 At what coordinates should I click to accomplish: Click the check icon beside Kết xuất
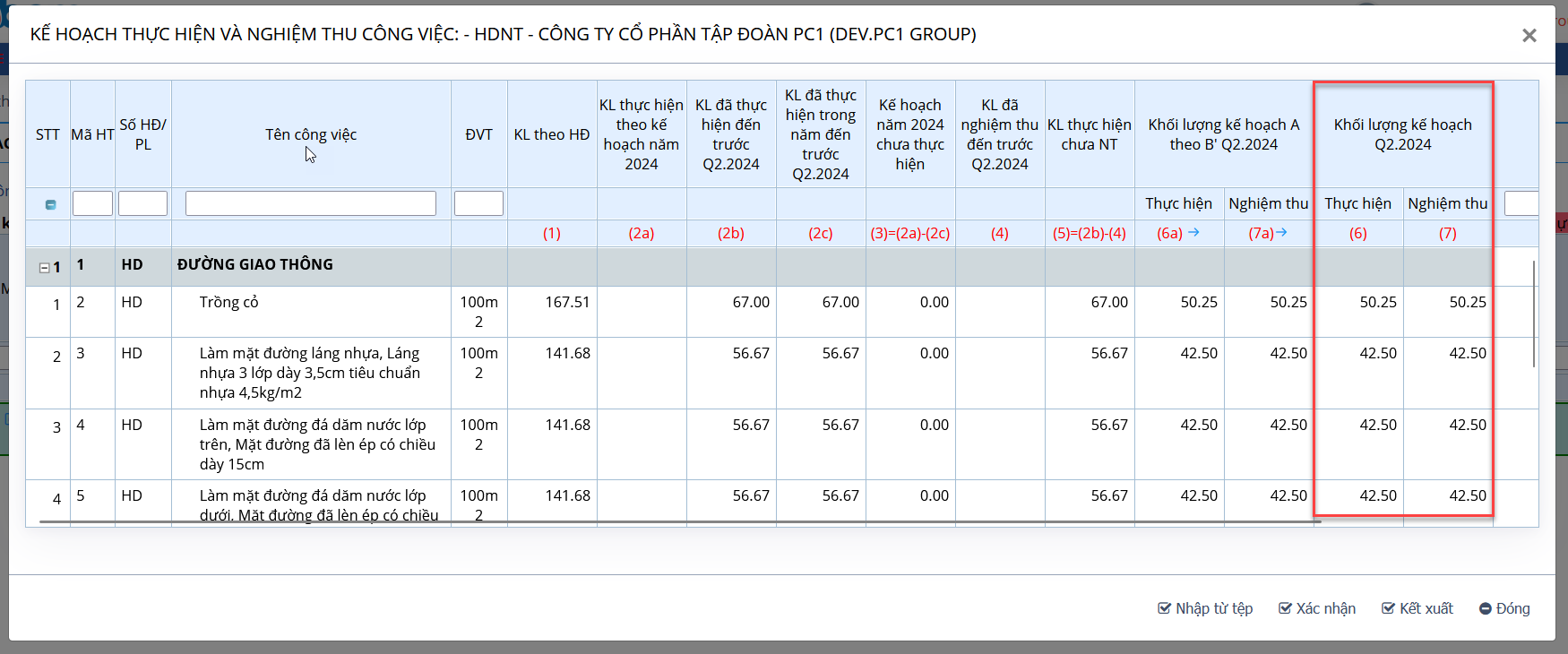pos(1388,608)
